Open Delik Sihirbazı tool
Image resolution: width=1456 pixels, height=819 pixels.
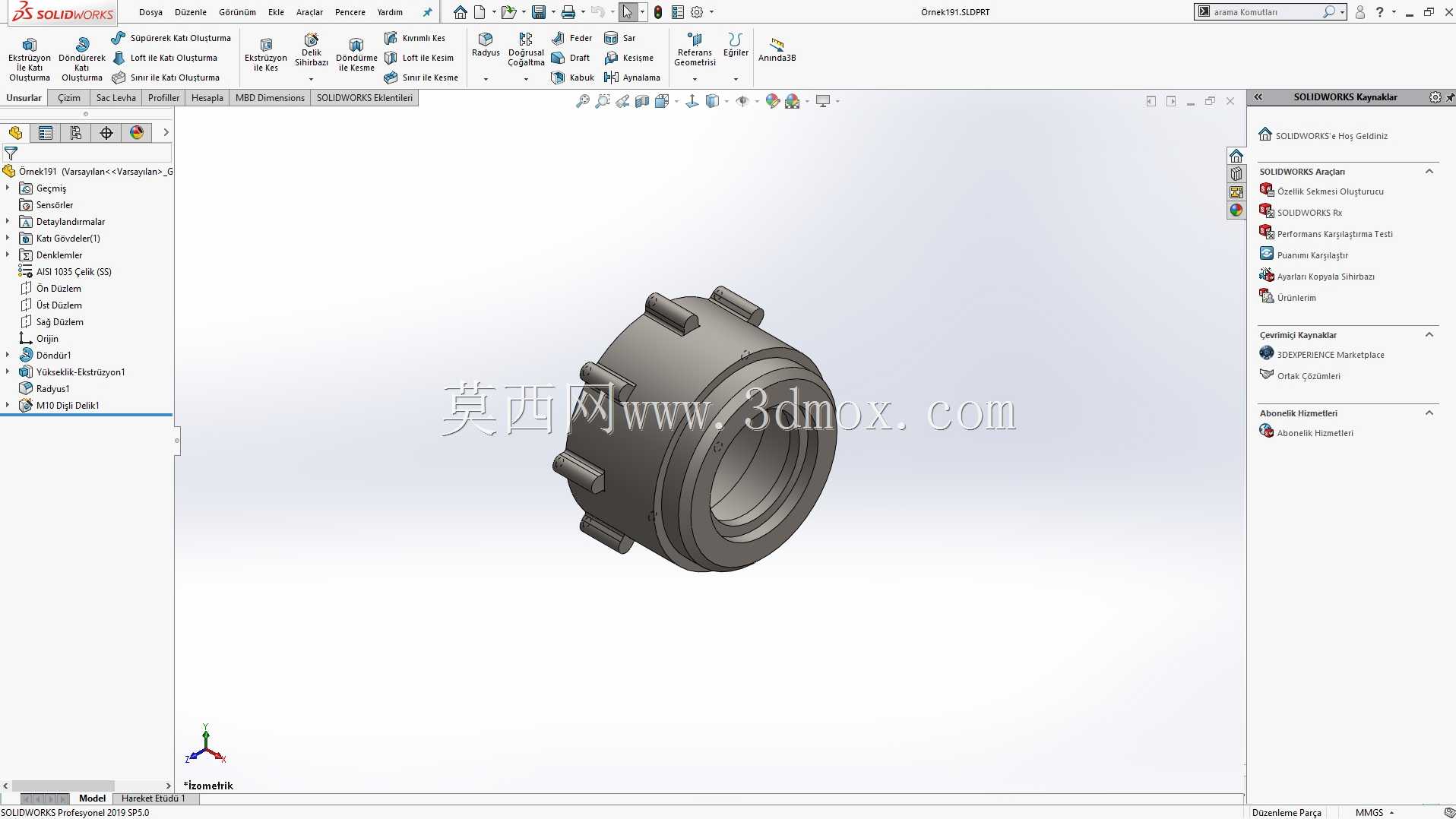312,50
